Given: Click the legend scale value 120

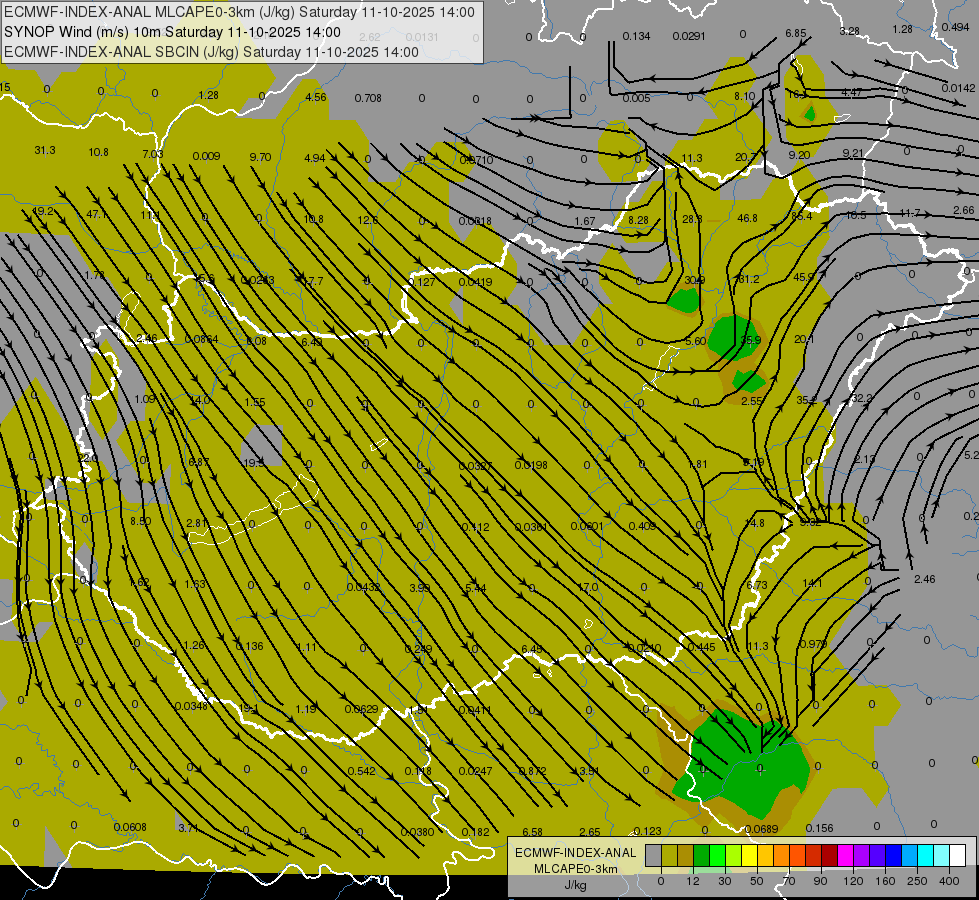Looking at the screenshot, I should pos(853,881).
